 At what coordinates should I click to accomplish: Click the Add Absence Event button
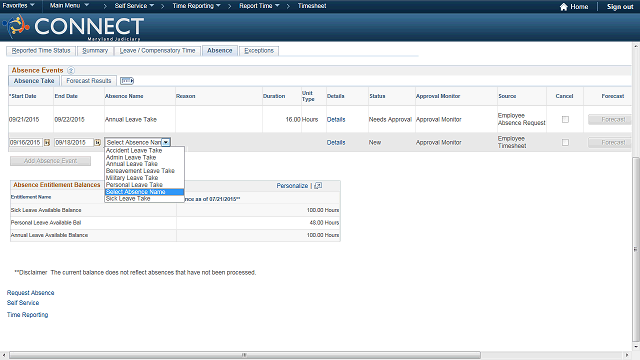click(50, 161)
